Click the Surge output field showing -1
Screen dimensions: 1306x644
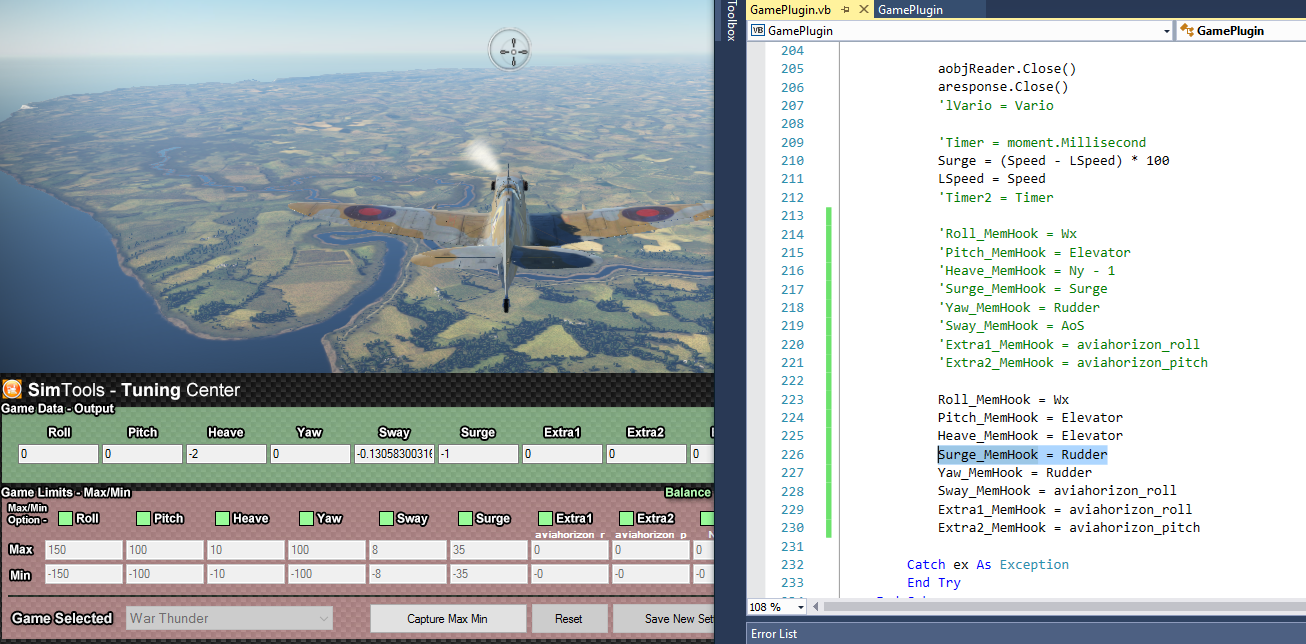(478, 454)
